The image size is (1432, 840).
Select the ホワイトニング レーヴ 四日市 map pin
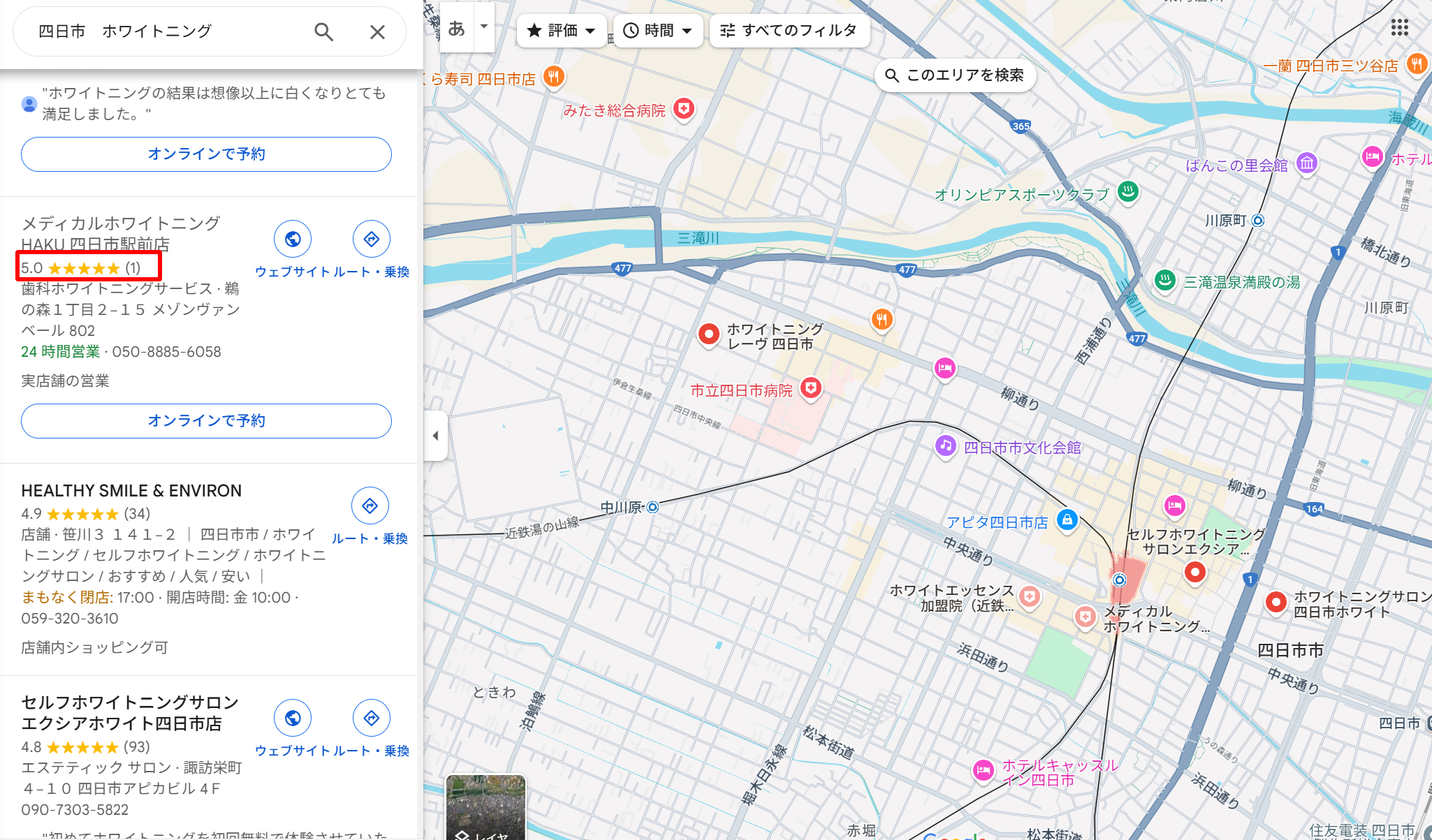pyautogui.click(x=709, y=334)
